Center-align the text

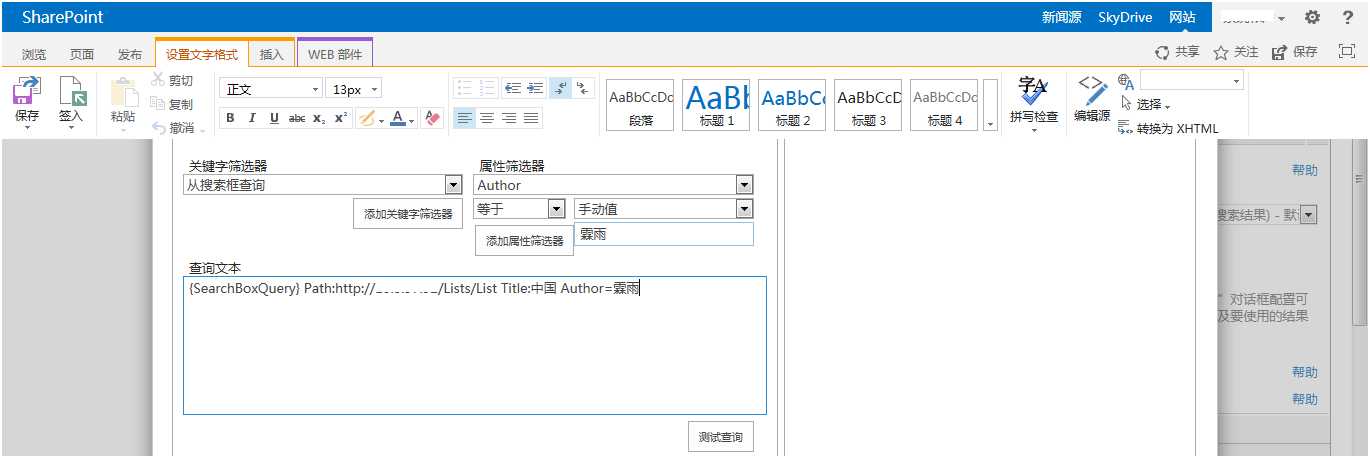tap(487, 118)
